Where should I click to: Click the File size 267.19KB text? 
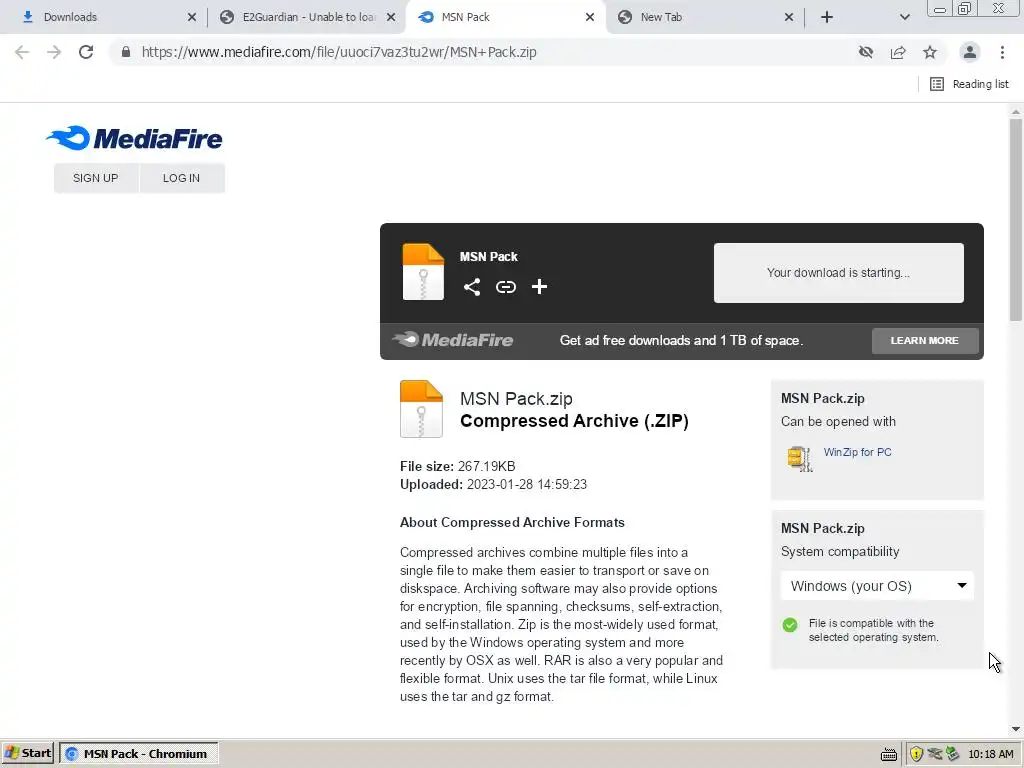point(457,466)
